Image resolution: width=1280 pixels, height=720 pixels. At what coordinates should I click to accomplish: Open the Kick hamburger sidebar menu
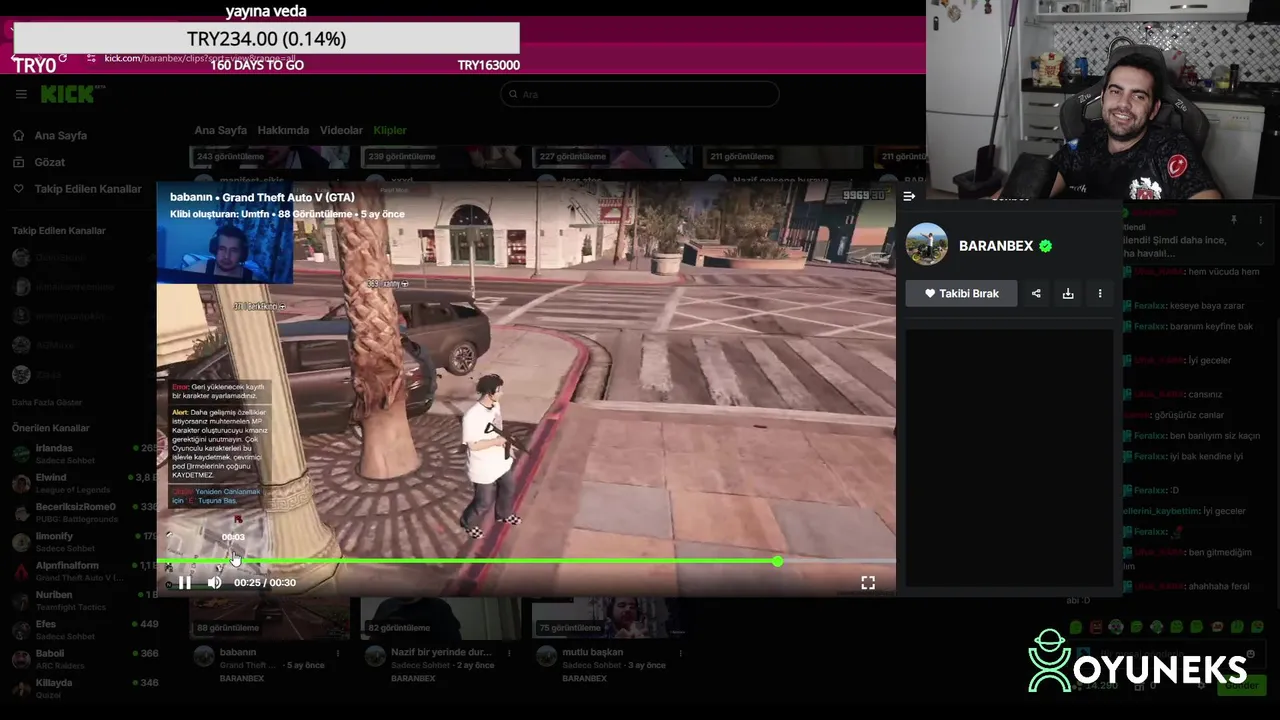21,94
